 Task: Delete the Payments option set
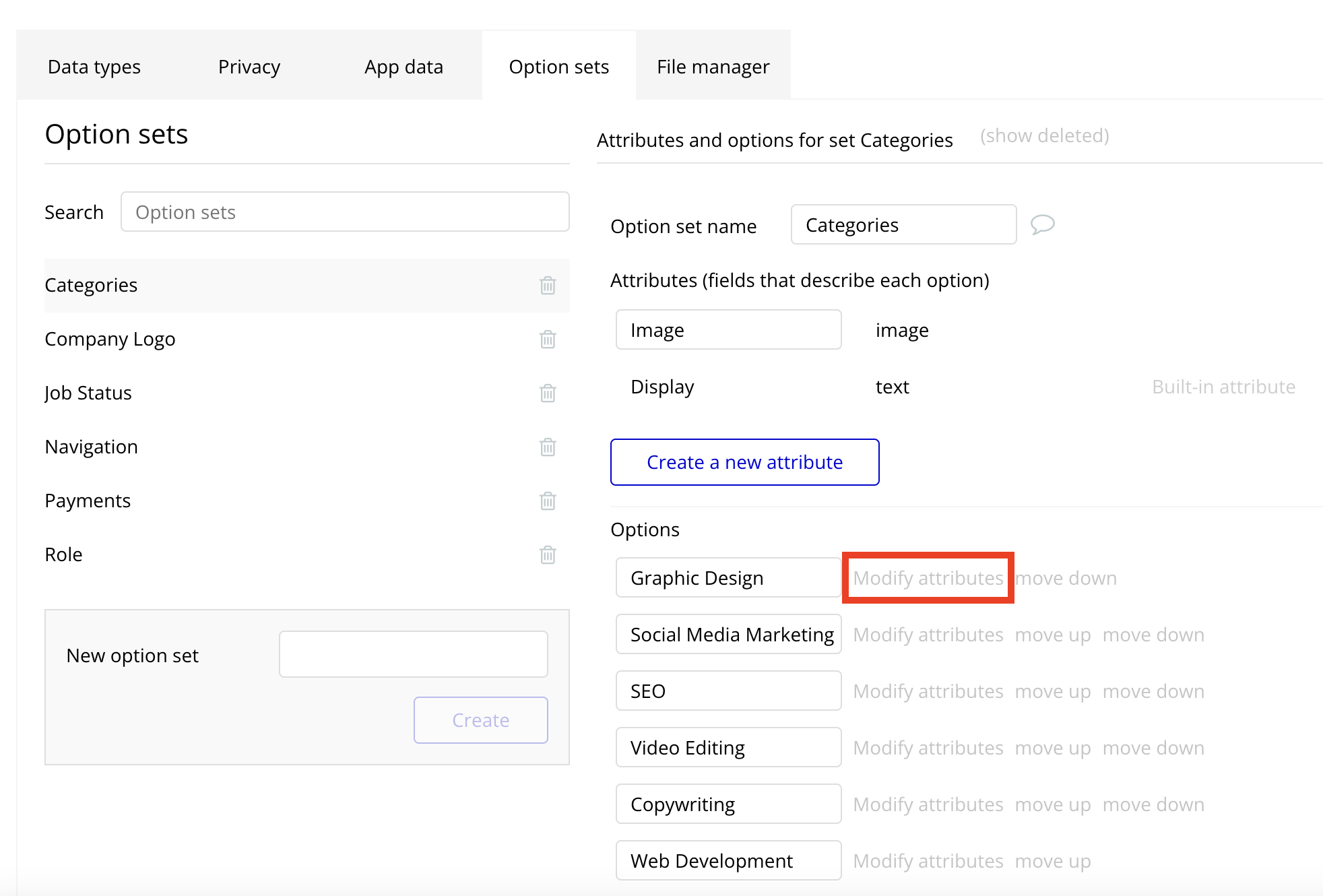pos(548,501)
